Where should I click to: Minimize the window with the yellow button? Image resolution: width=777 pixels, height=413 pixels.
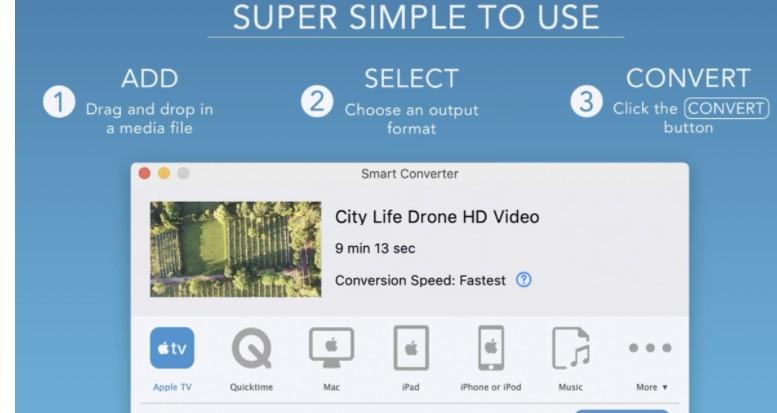pyautogui.click(x=164, y=174)
